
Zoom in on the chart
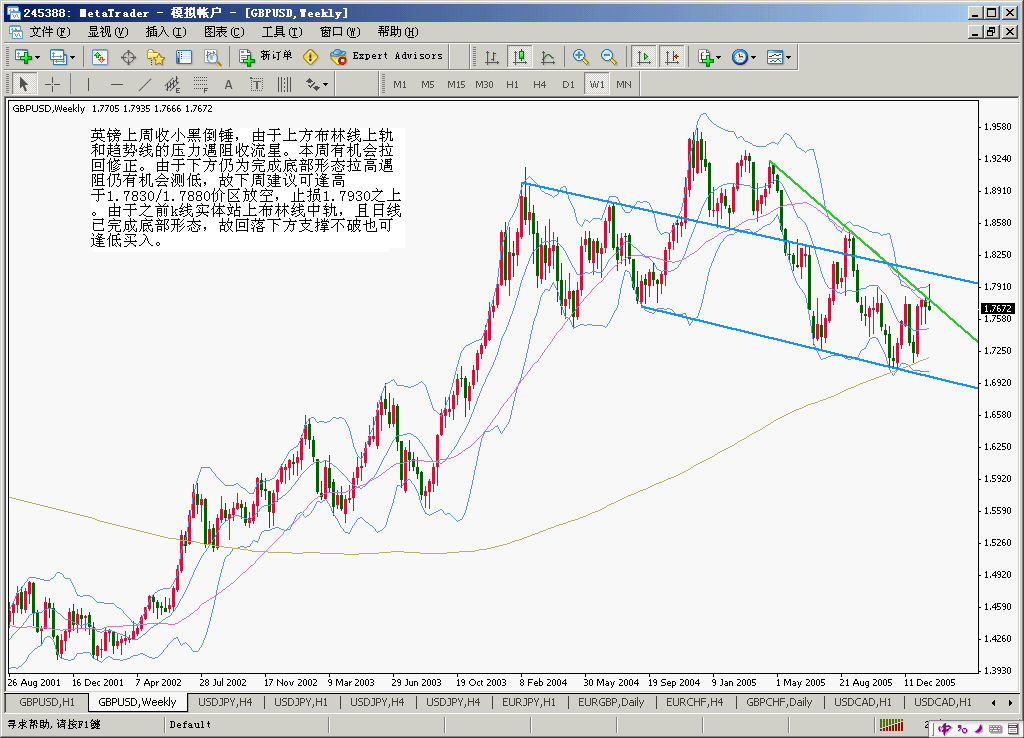click(580, 57)
